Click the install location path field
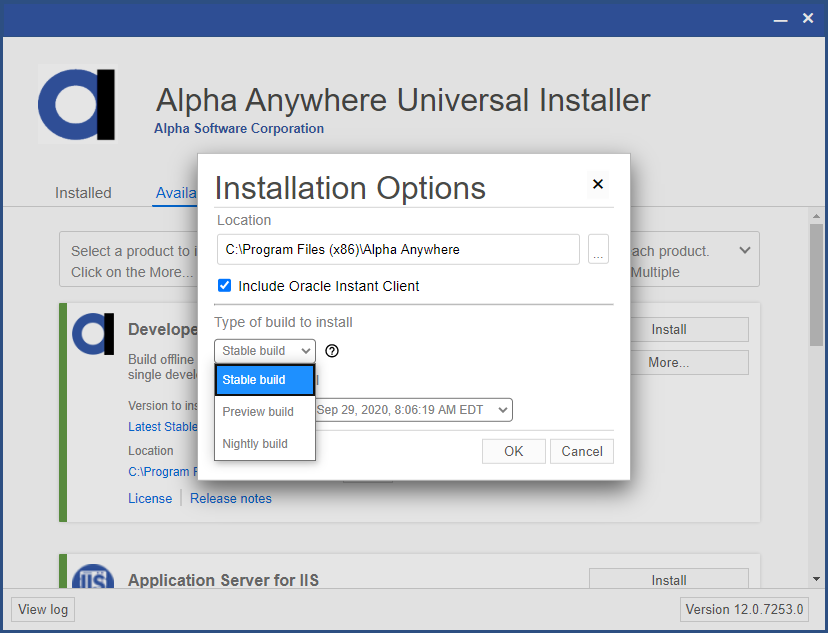 pos(398,249)
